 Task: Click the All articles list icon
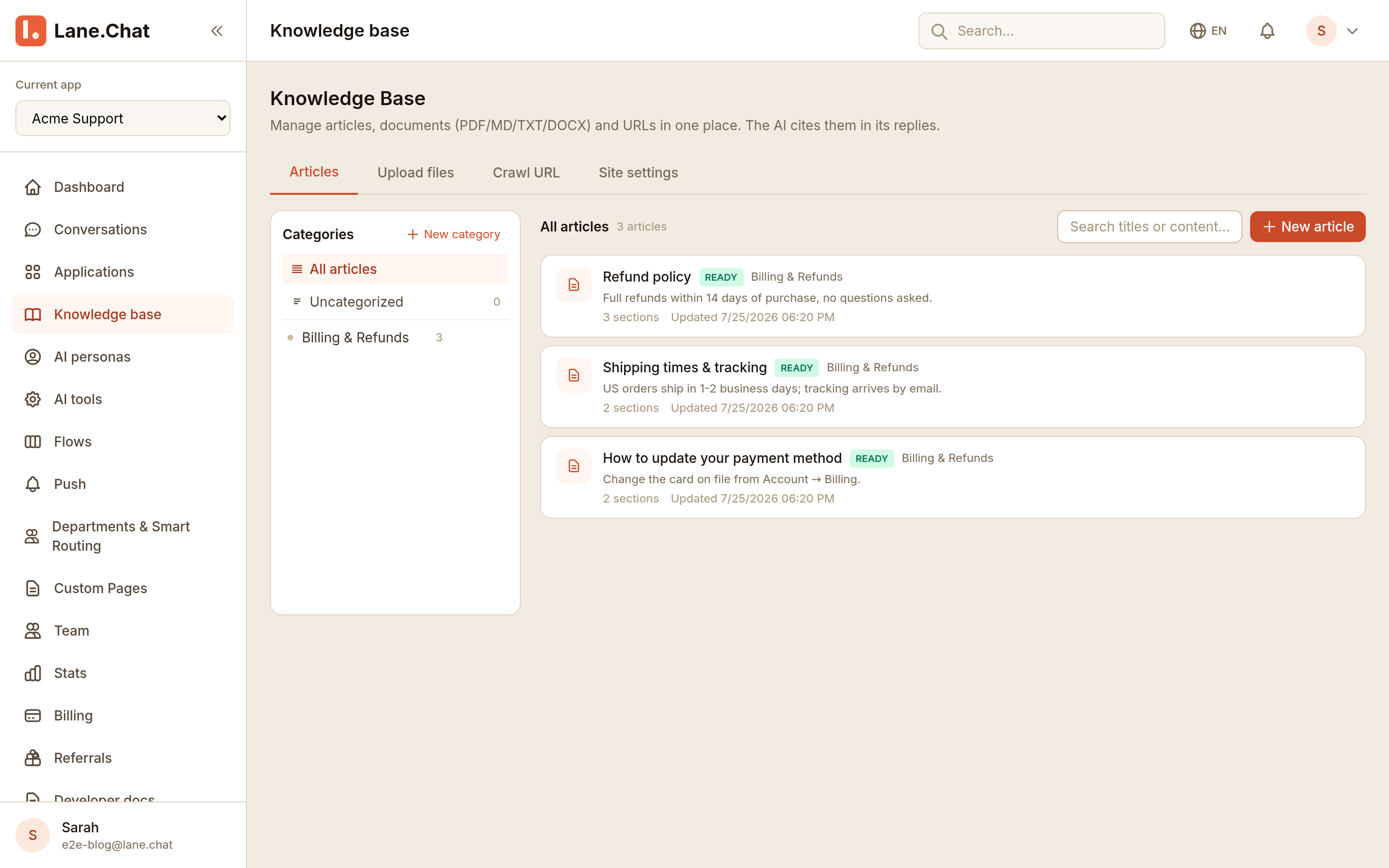[297, 269]
